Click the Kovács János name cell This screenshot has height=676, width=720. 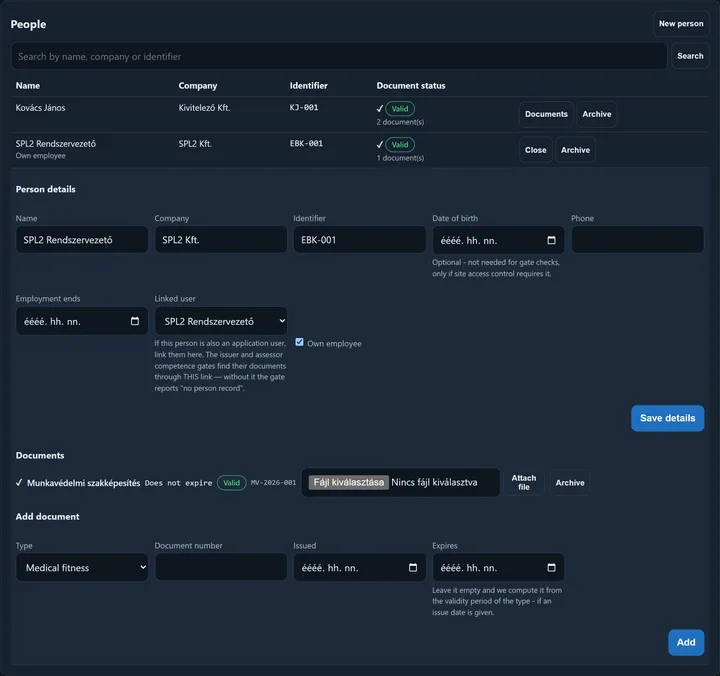tap(40, 107)
